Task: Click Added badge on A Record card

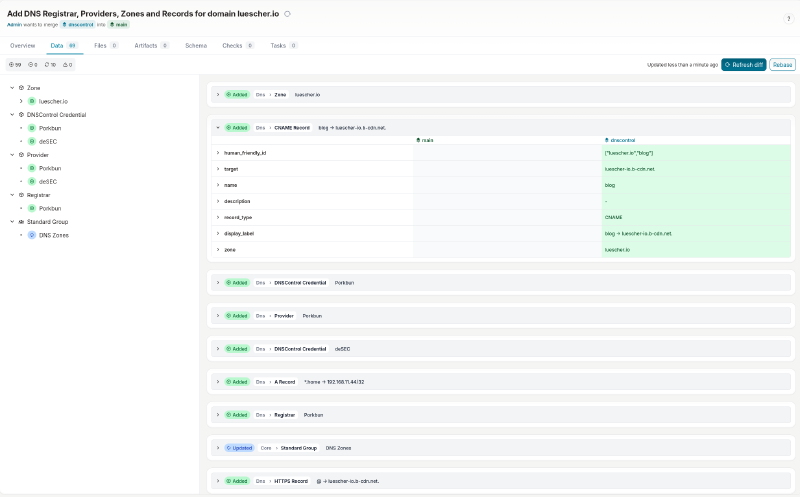Action: pos(237,382)
